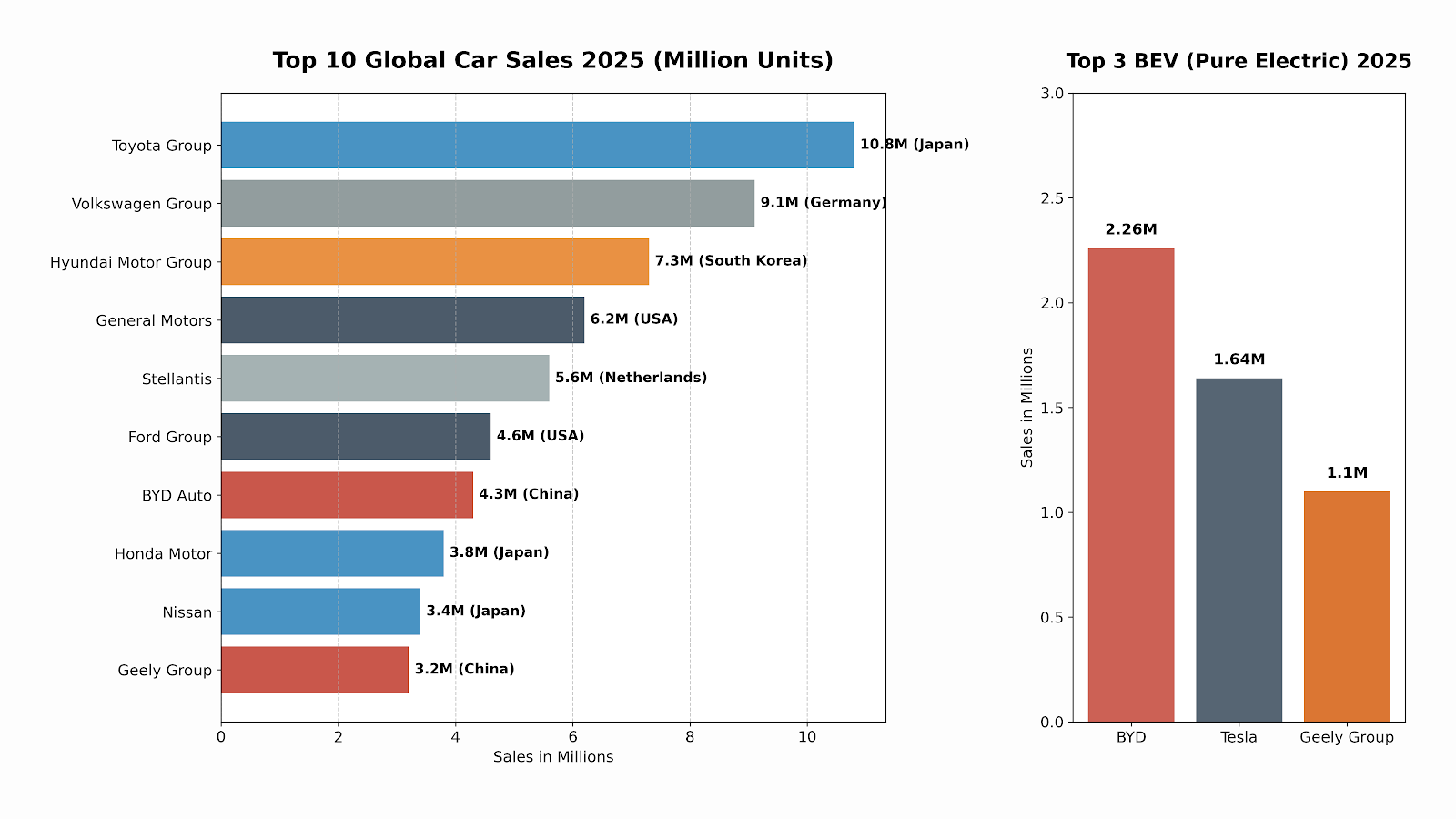Pick the Ford Group bar
The image size is (1456, 819).
click(355, 437)
